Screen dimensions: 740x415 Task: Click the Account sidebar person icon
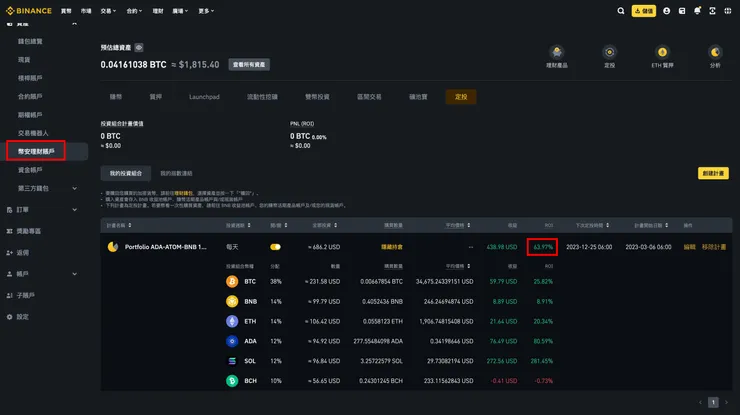[x=9, y=274]
